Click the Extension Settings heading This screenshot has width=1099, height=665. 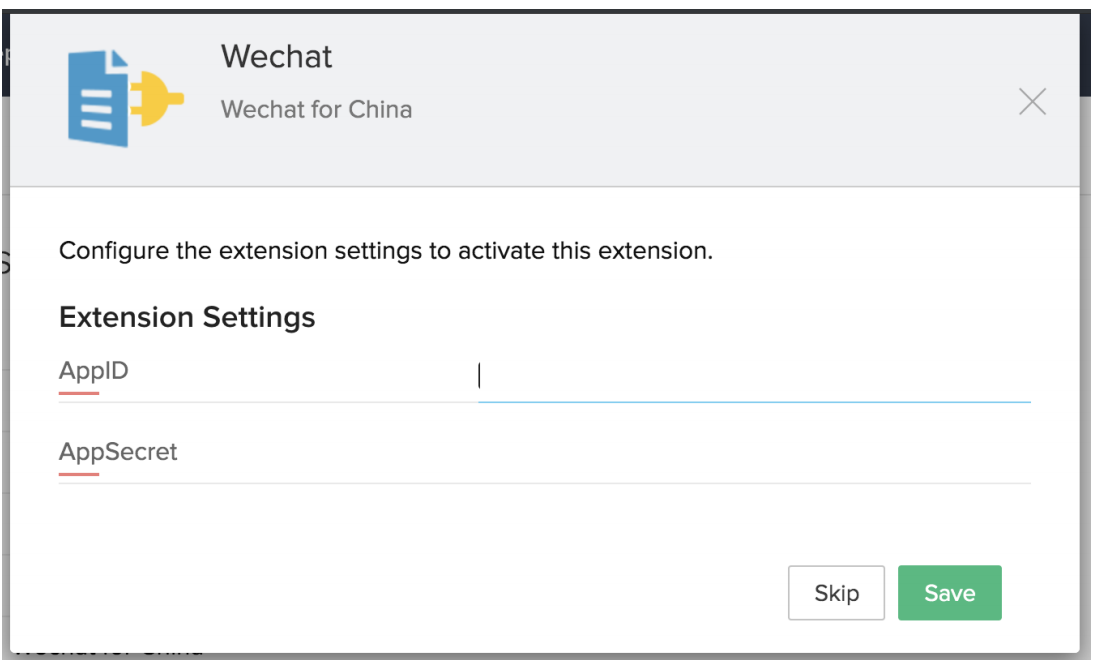187,317
